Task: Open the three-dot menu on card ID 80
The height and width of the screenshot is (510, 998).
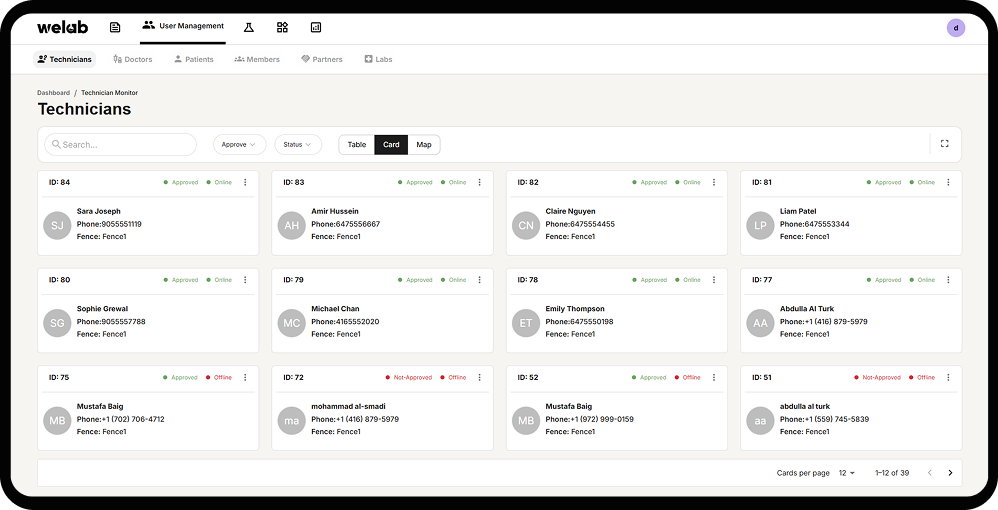Action: point(245,280)
